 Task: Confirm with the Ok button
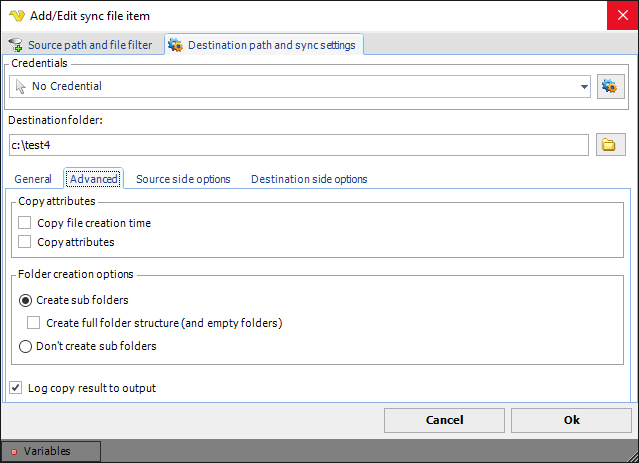point(571,420)
